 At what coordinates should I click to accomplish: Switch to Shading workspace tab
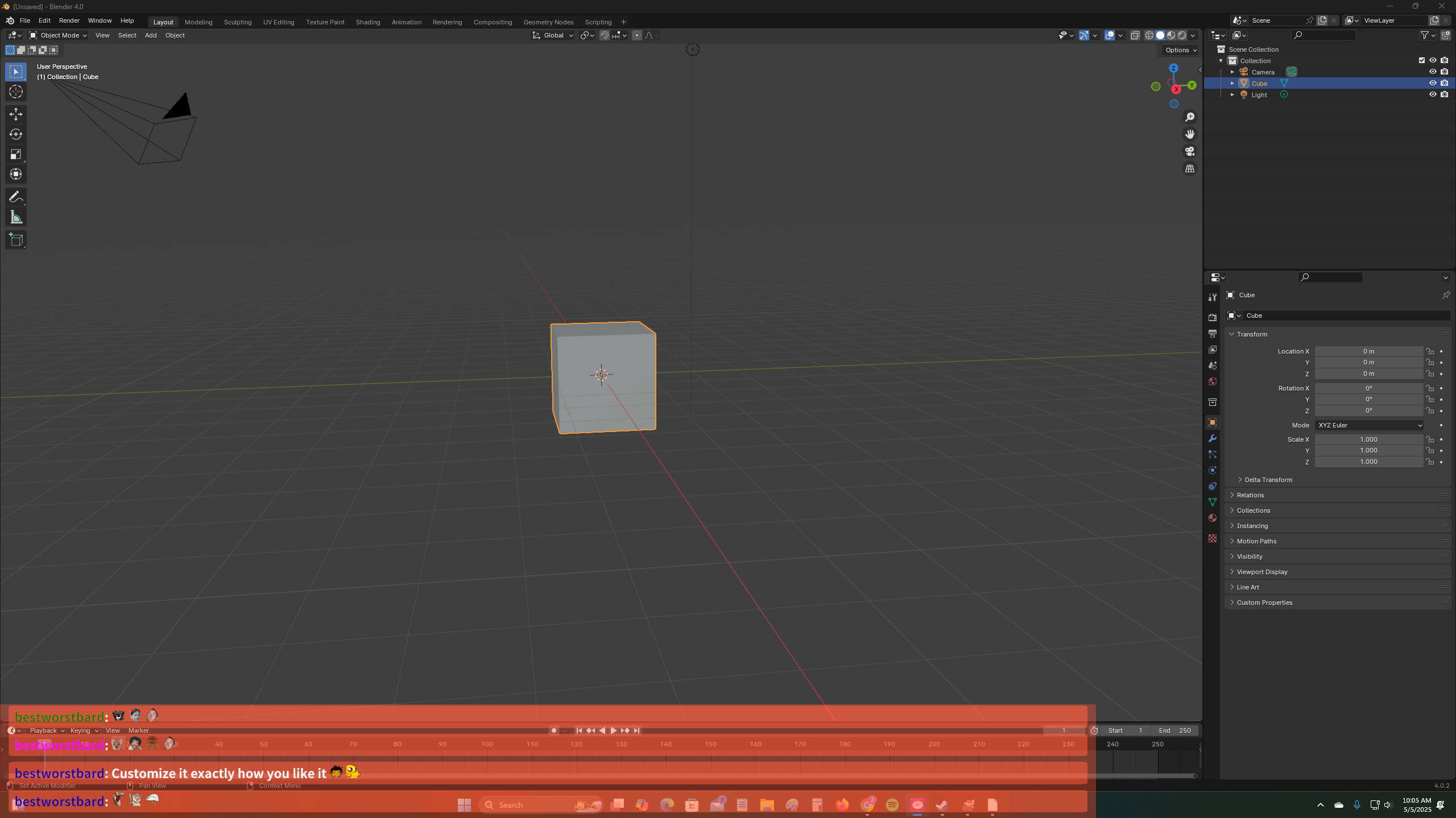[368, 22]
